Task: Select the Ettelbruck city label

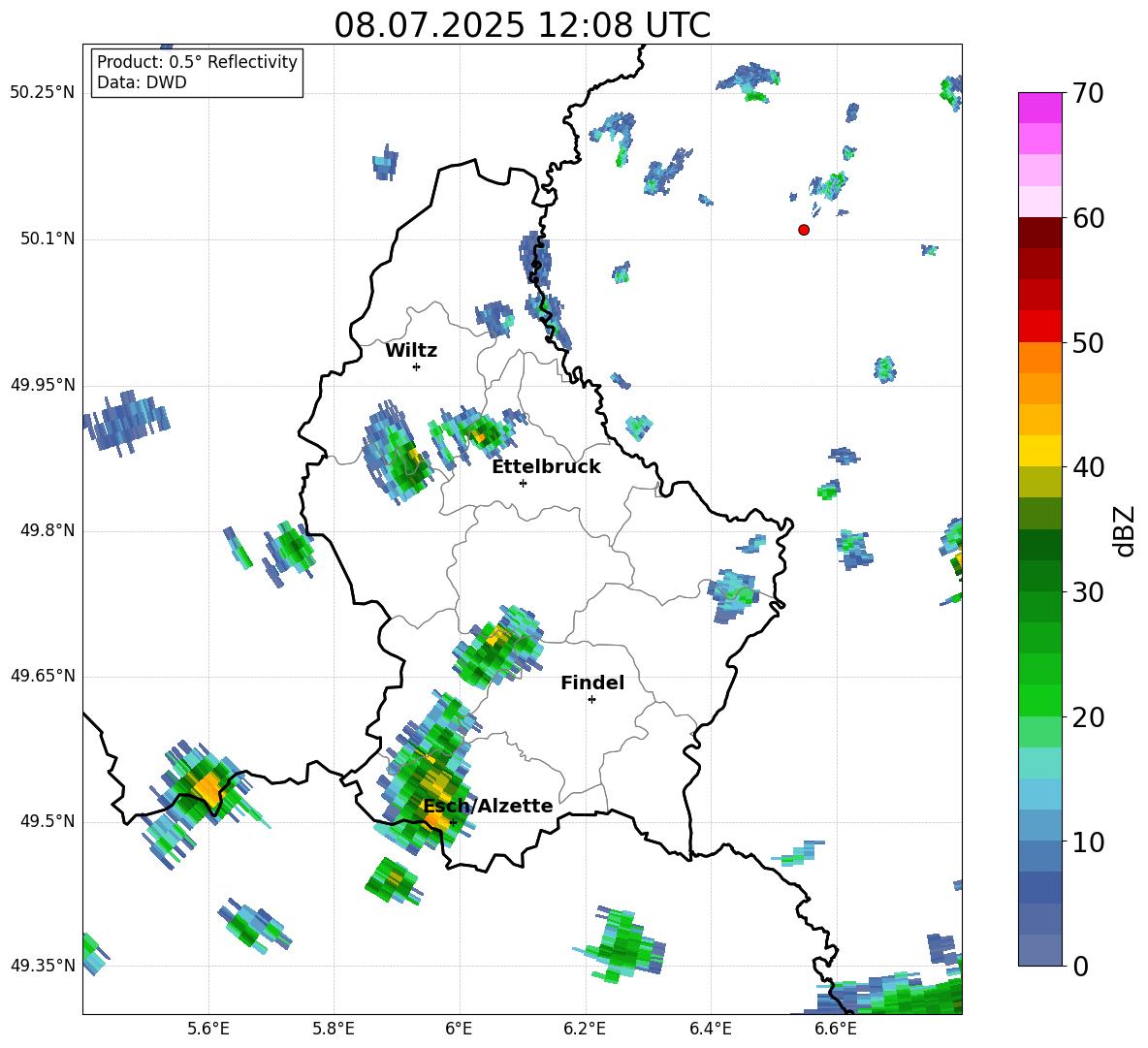Action: (x=546, y=467)
